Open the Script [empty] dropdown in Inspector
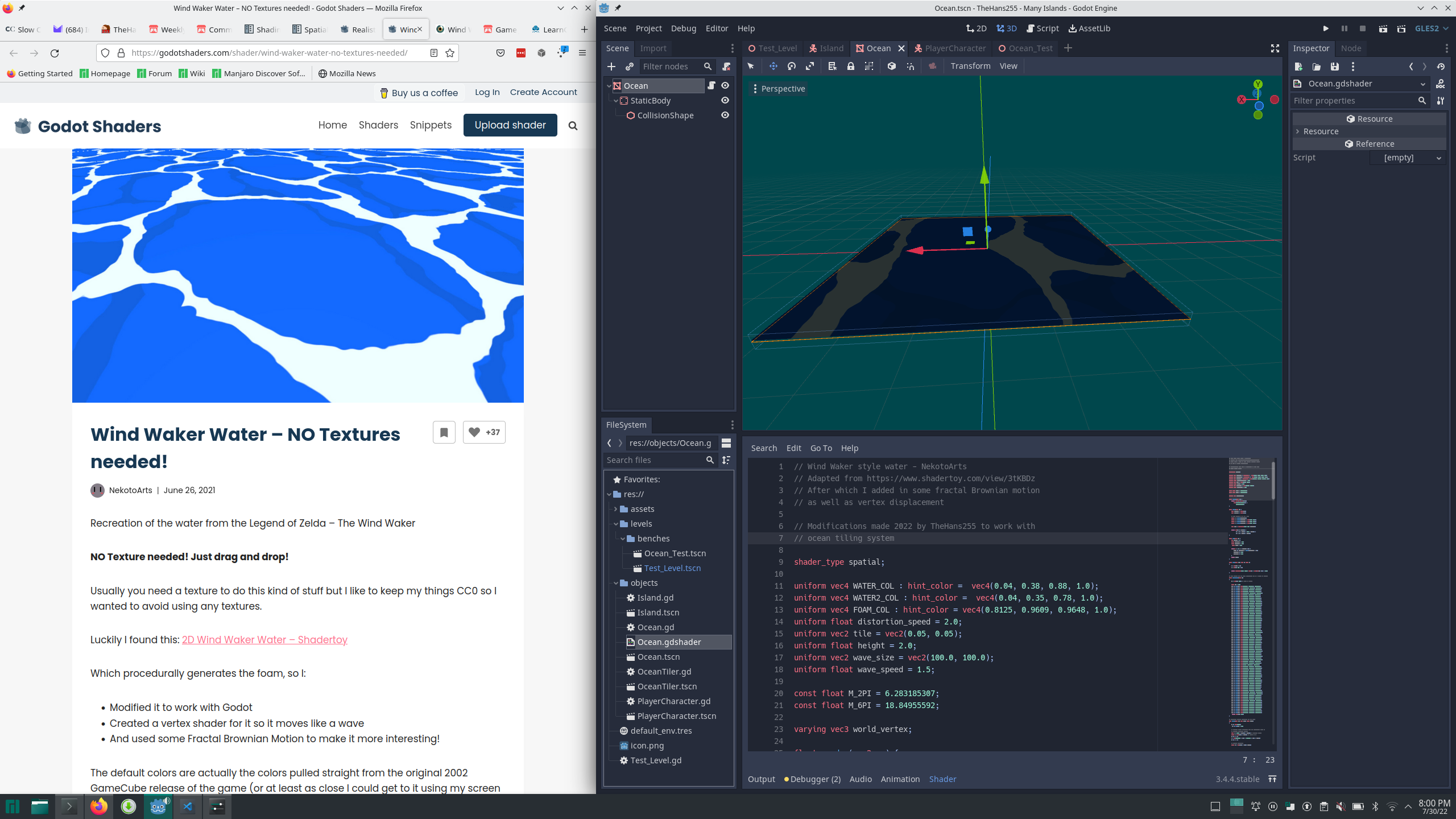Image resolution: width=1456 pixels, height=819 pixels. pyautogui.click(x=1407, y=158)
